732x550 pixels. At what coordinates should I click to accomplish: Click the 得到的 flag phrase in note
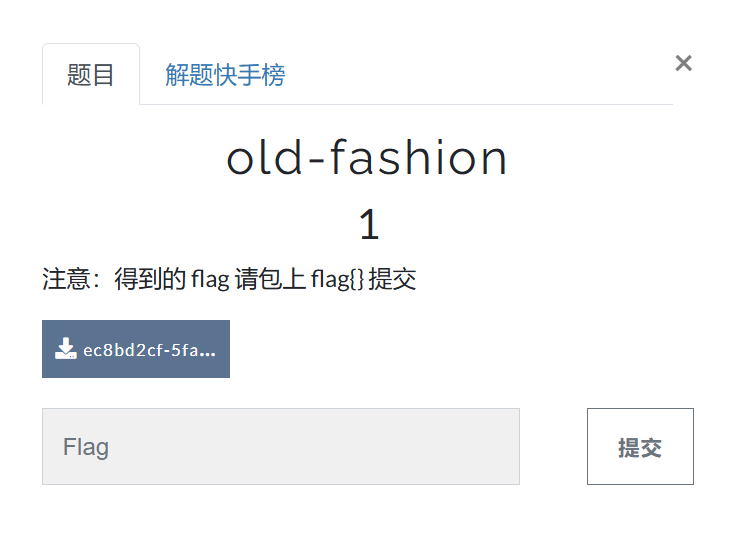(170, 279)
